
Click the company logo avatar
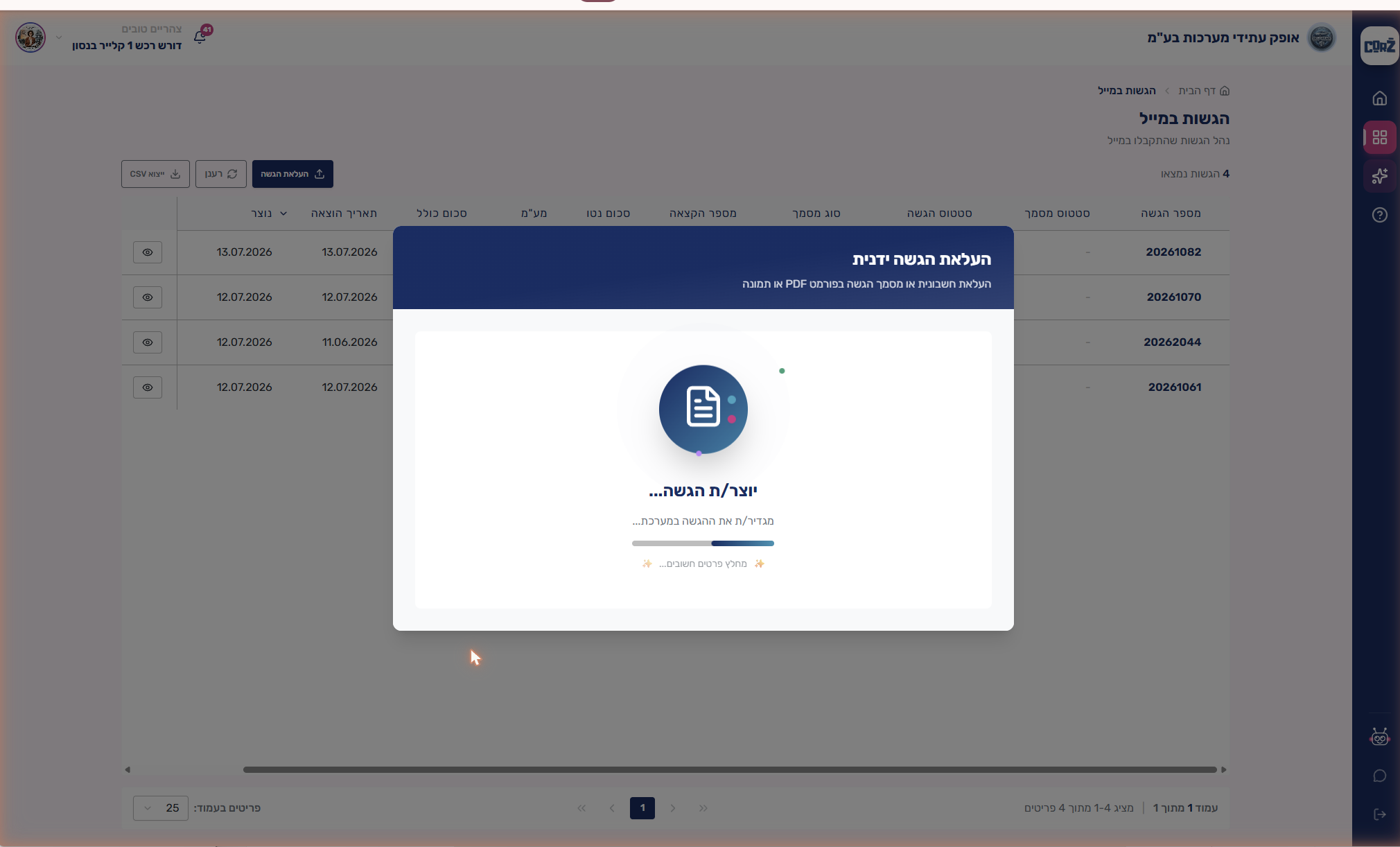[x=1321, y=37]
